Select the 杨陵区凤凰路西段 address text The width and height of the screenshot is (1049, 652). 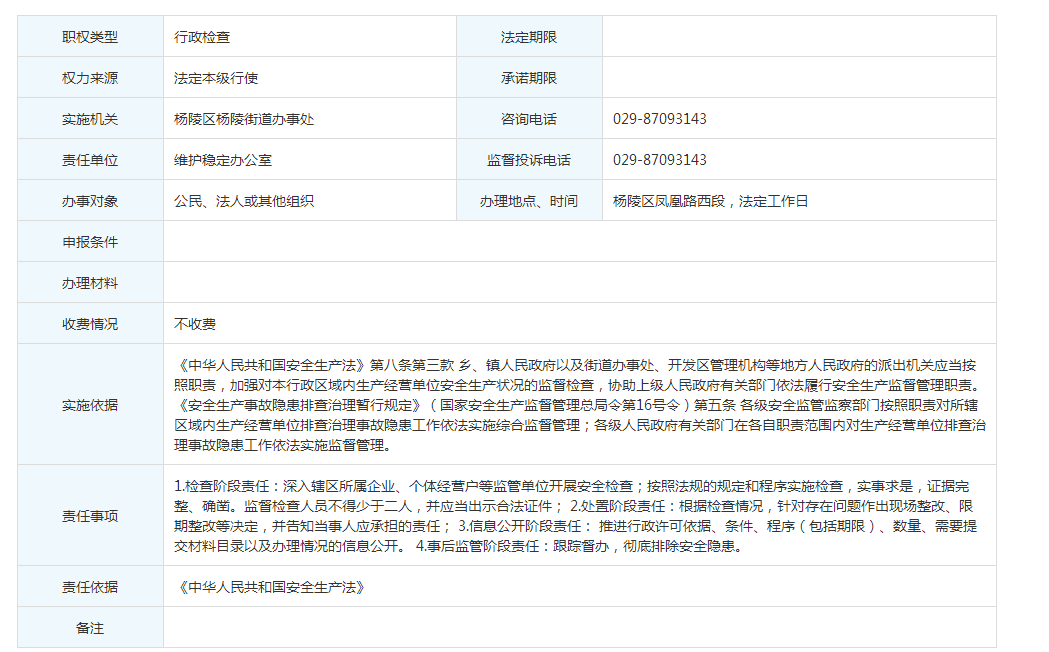(x=672, y=201)
